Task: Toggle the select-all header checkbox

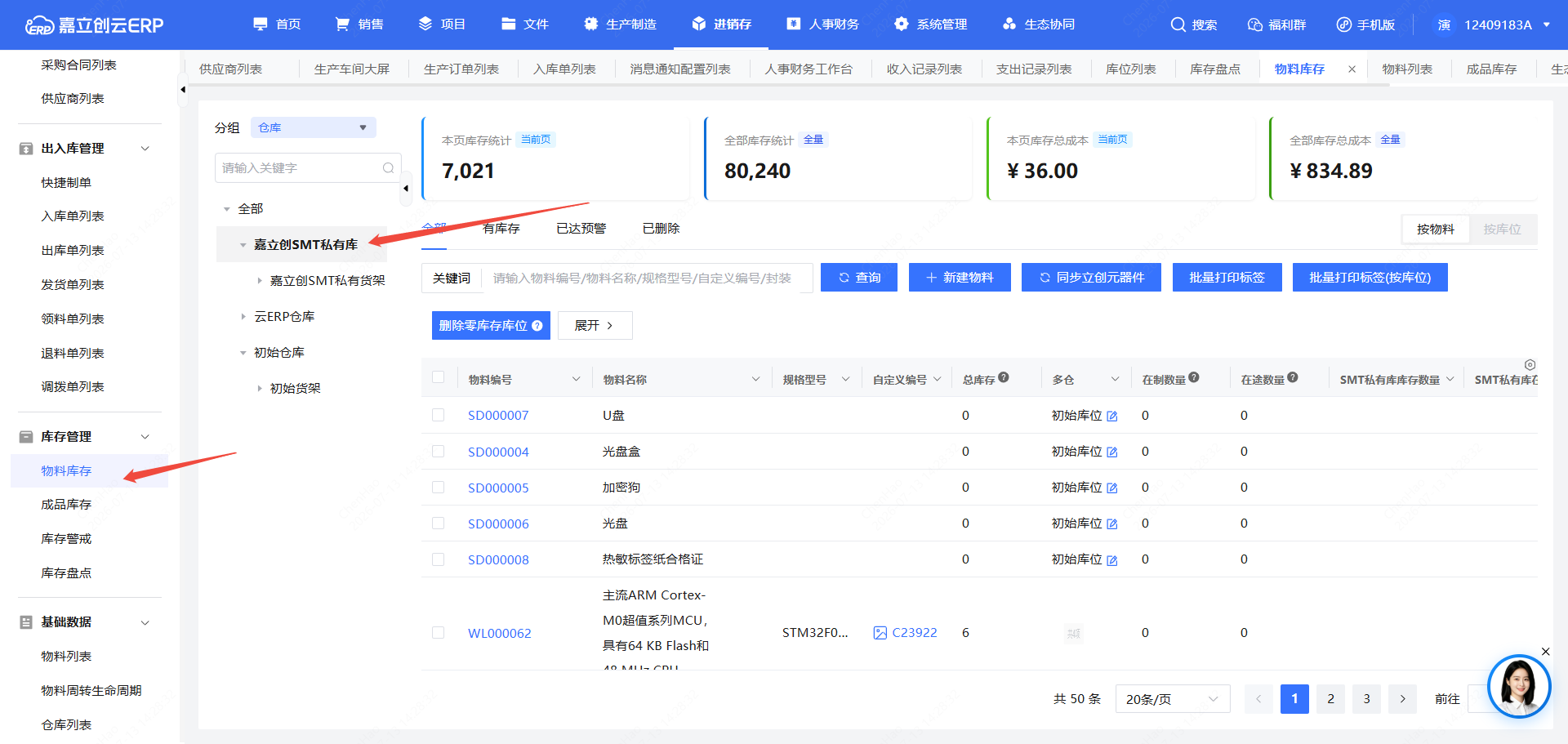Action: pyautogui.click(x=439, y=377)
